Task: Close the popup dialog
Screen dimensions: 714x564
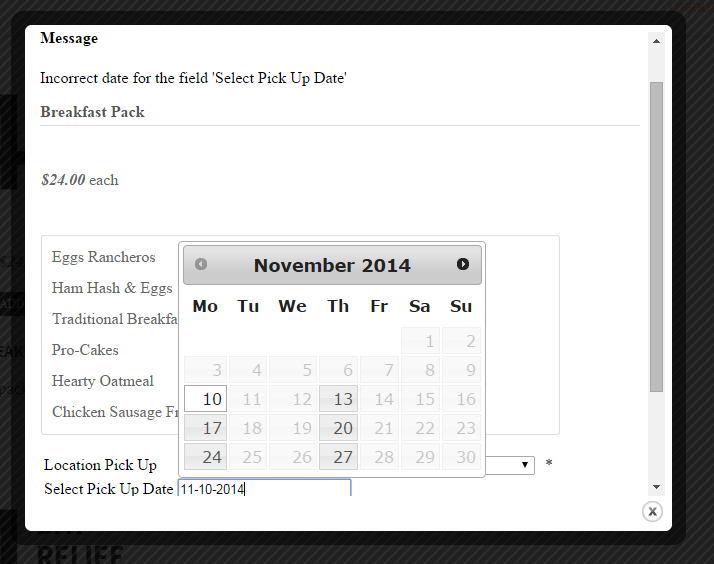Action: [652, 512]
